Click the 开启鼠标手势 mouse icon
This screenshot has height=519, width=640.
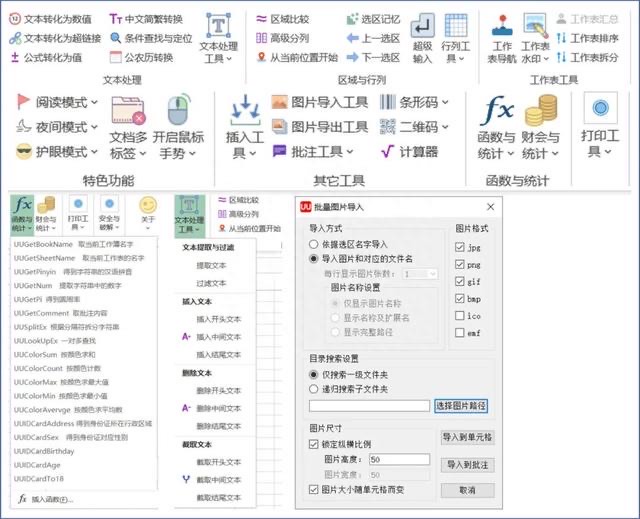pos(178,109)
